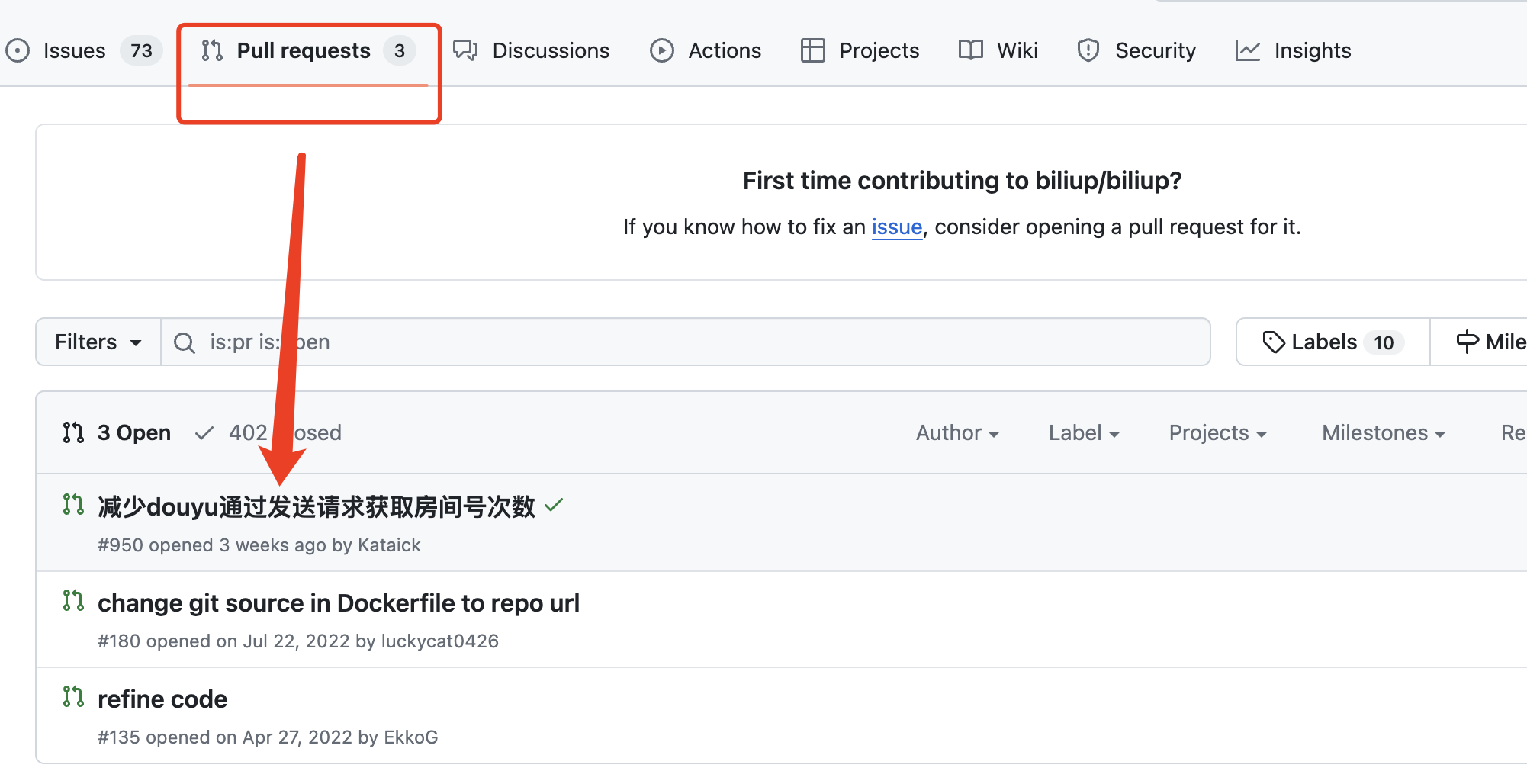Click the green check beside the douyu PR
The image size is (1527, 784).
pyautogui.click(x=555, y=505)
